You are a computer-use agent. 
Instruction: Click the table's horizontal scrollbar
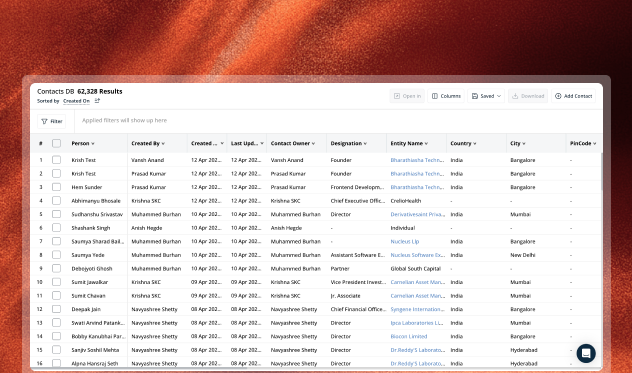[139, 368]
